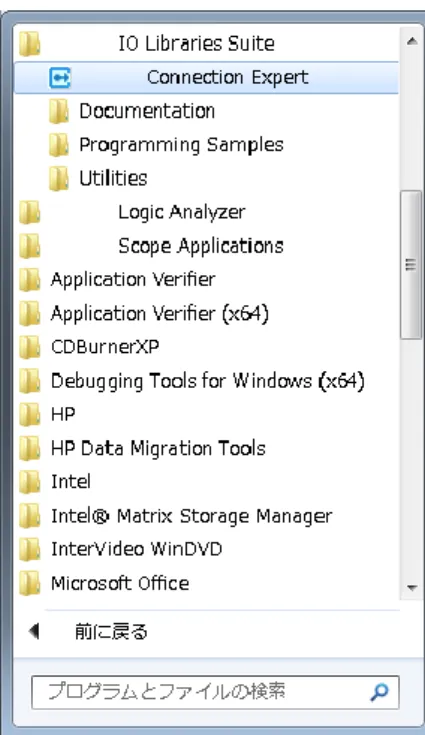Viewport: 425px width, 735px height.
Task: Click the back arrow beside 前に戻る
Action: tap(34, 631)
